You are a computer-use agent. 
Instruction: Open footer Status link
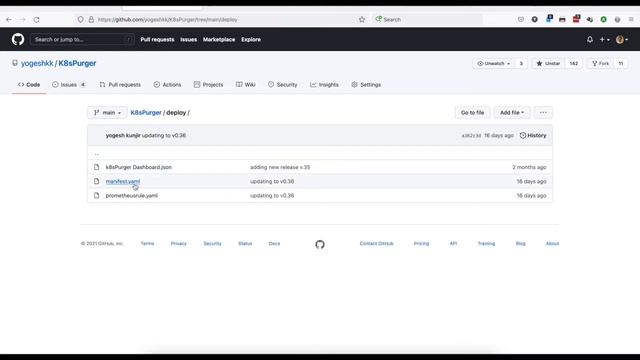[x=245, y=244]
